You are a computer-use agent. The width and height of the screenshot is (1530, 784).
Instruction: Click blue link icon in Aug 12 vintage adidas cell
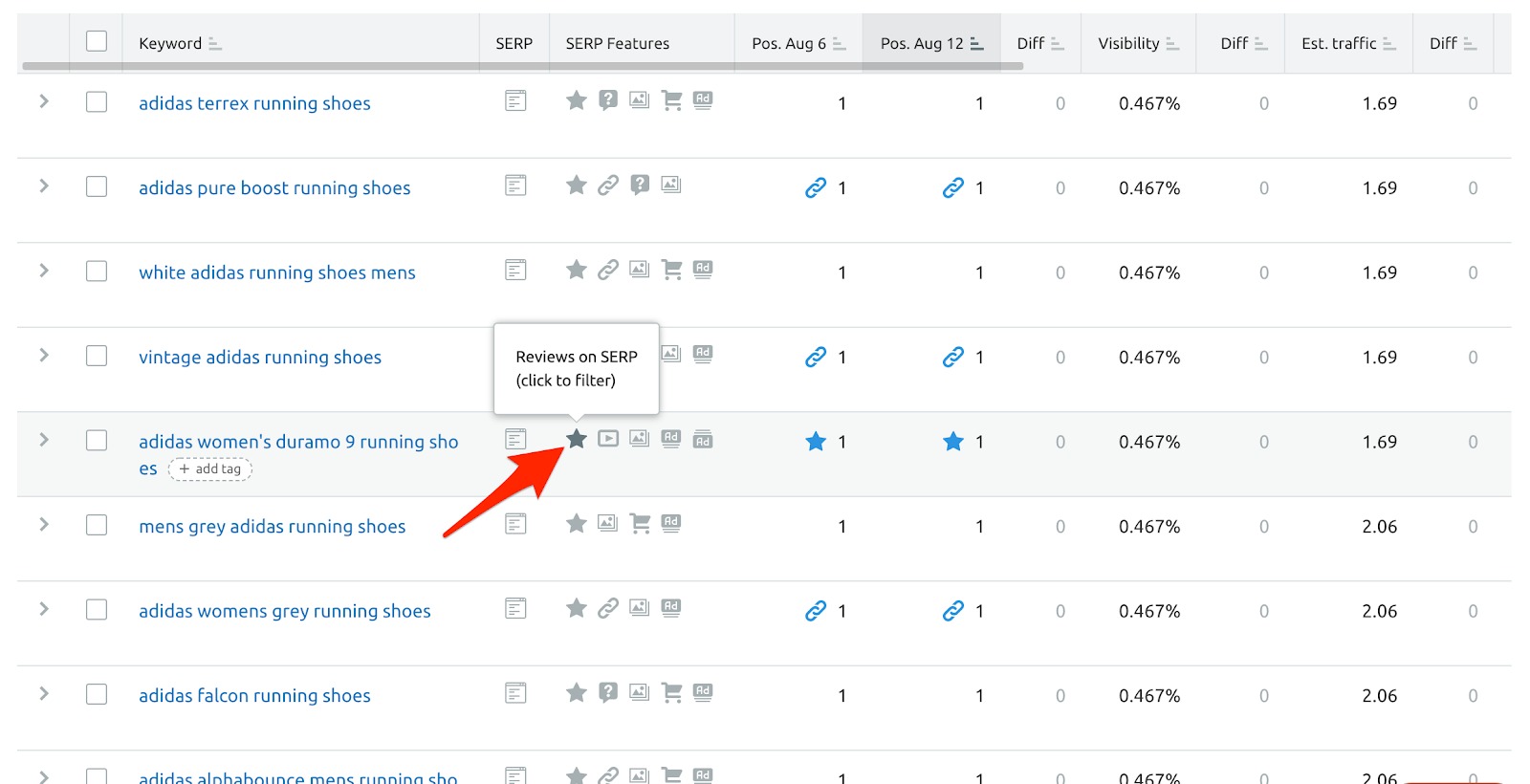coord(953,357)
